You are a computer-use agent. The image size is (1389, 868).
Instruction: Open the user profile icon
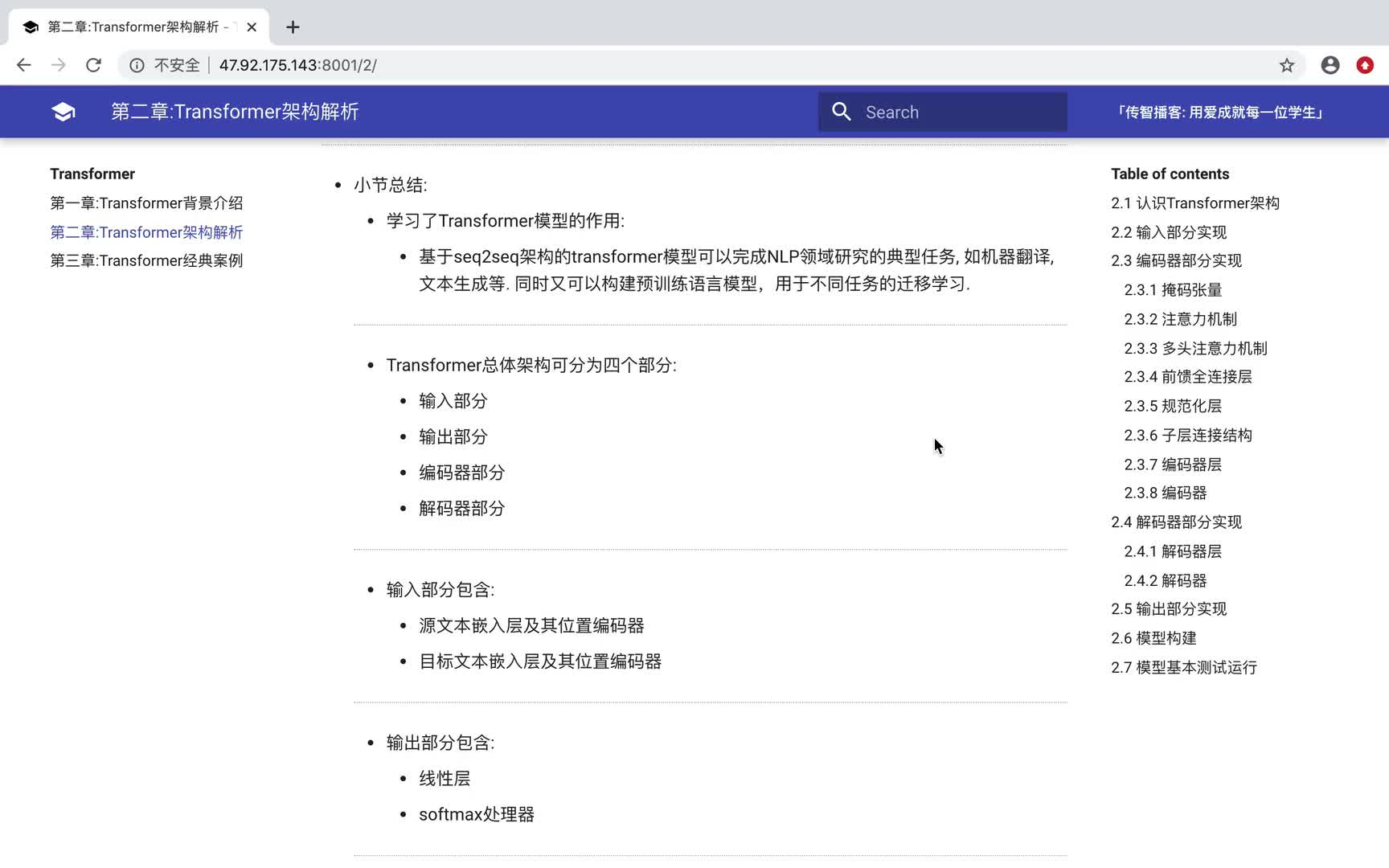(1330, 65)
